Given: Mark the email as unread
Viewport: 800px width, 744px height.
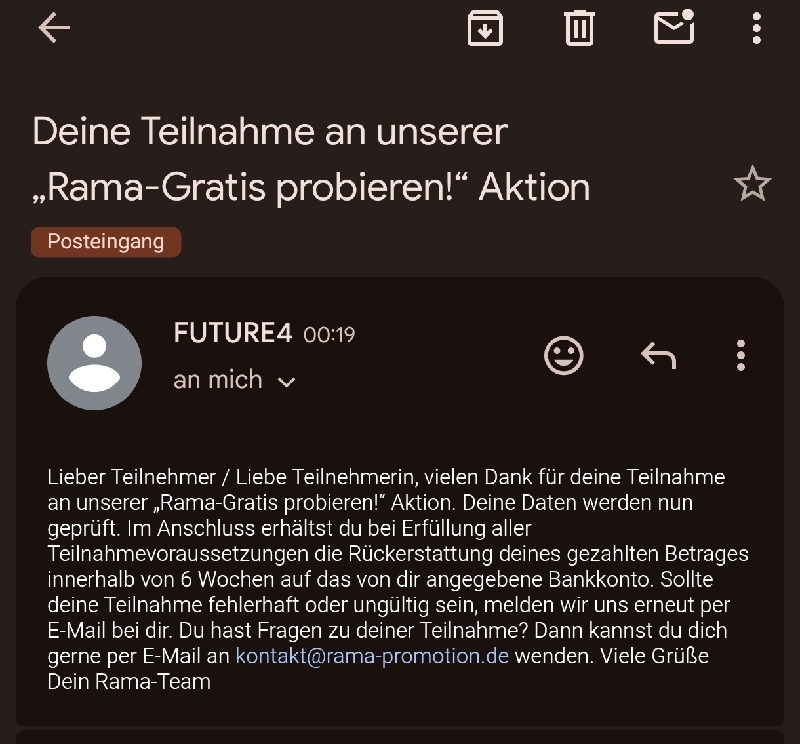Looking at the screenshot, I should click(675, 27).
